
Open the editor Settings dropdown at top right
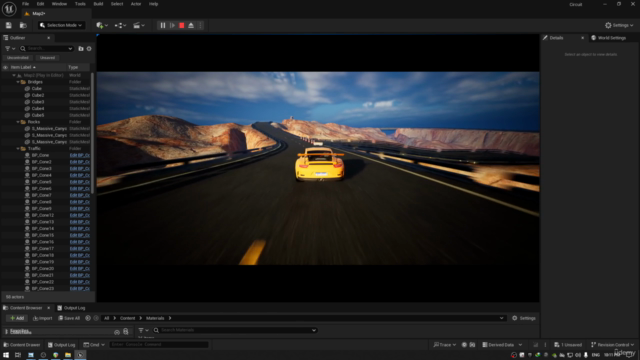tap(619, 25)
